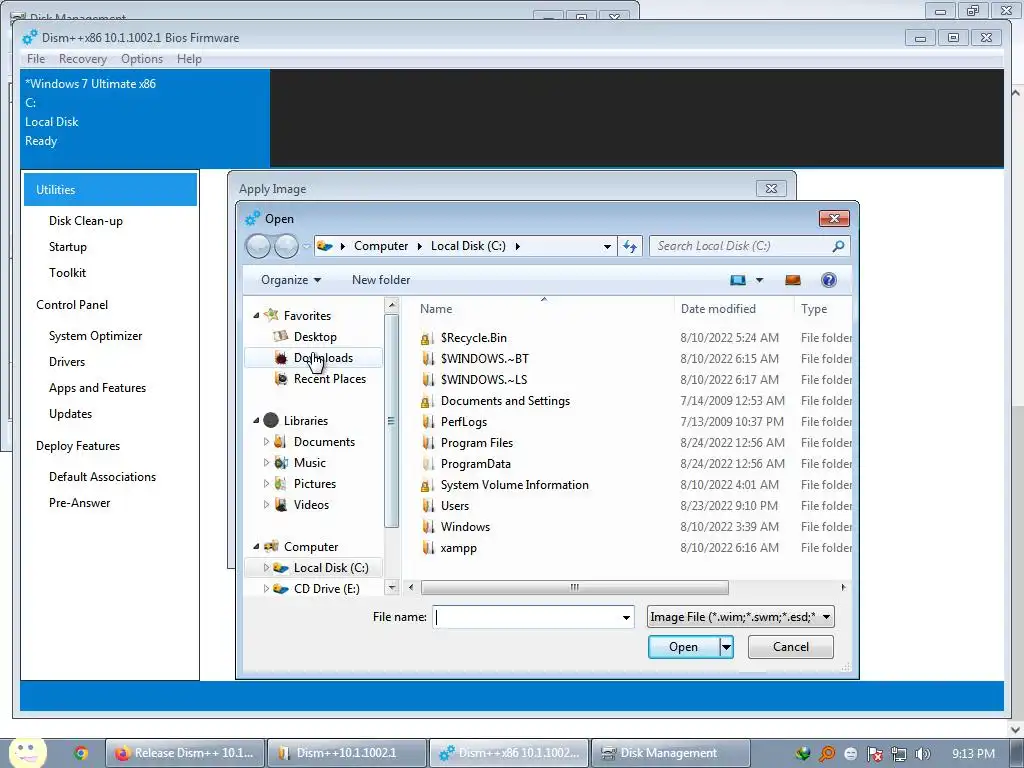
Task: Open the Image File type filter dropdown
Action: click(x=741, y=617)
